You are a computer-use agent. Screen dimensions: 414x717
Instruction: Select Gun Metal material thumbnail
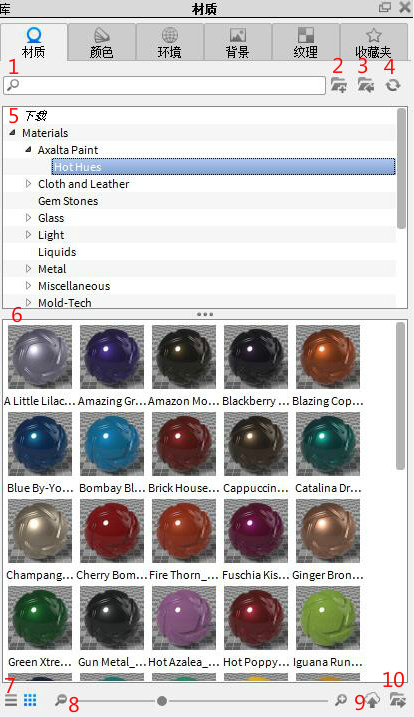112,618
